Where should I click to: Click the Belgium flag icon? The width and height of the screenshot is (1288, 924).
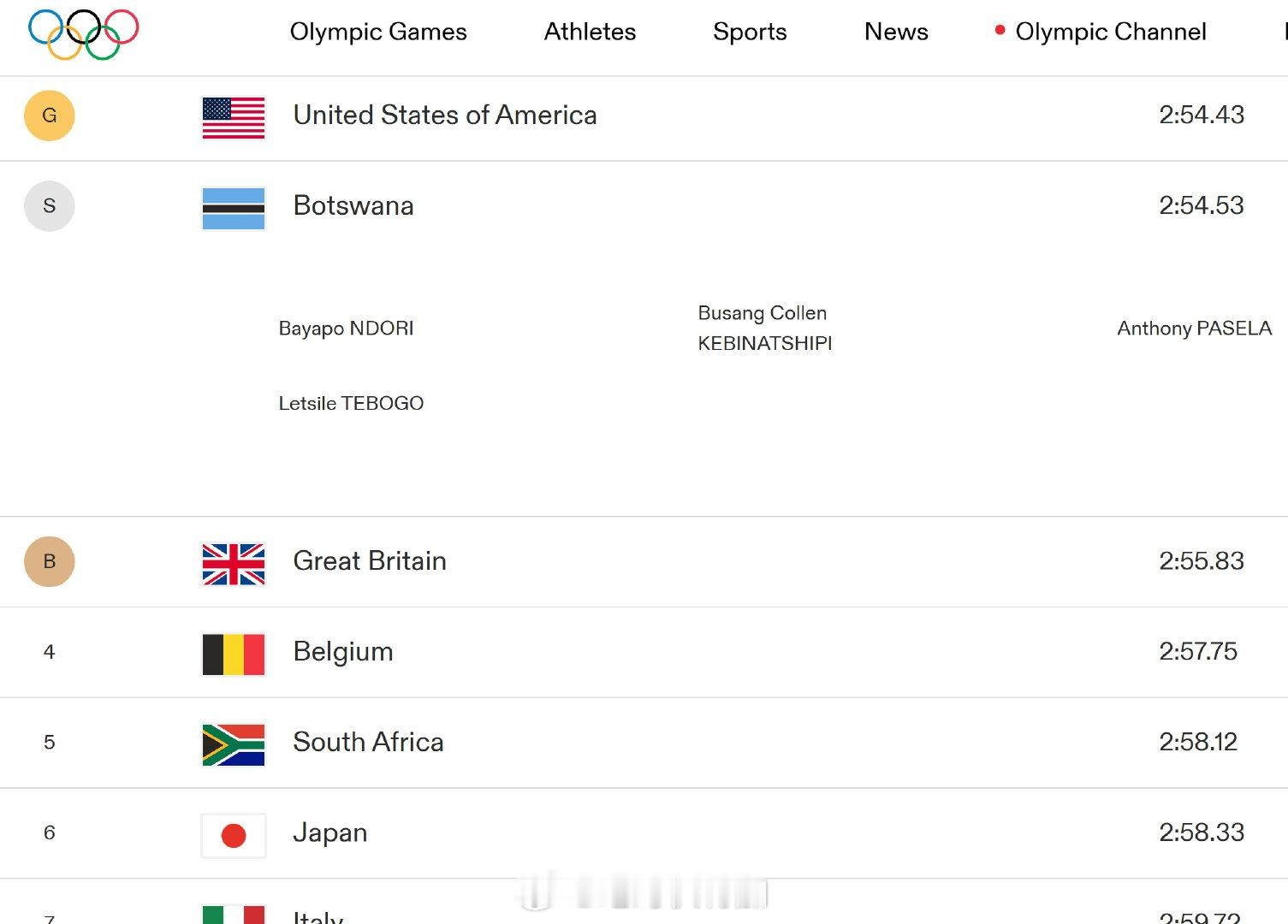234,654
